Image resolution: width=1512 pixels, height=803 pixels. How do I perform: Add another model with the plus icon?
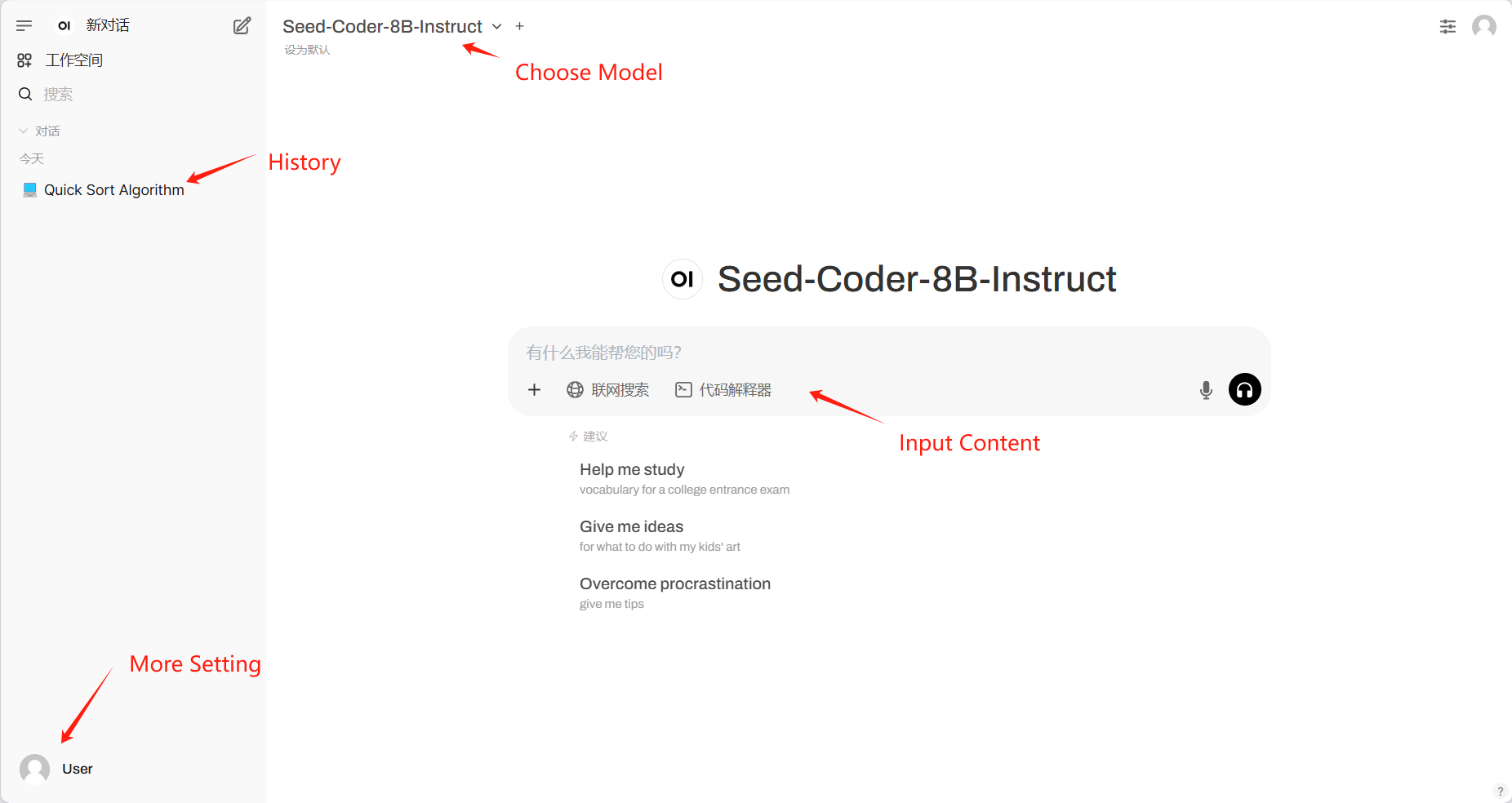click(519, 26)
